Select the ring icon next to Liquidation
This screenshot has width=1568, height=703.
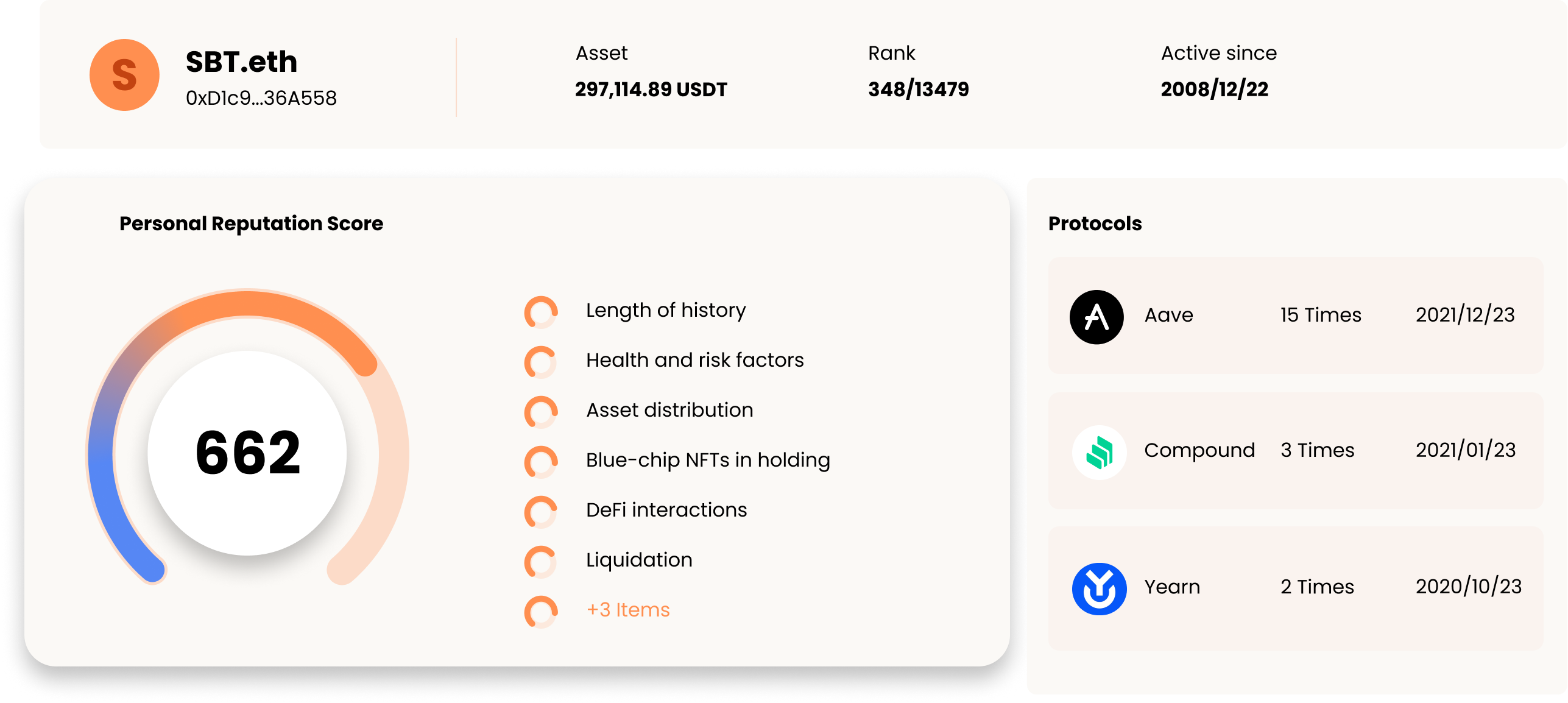[x=541, y=562]
